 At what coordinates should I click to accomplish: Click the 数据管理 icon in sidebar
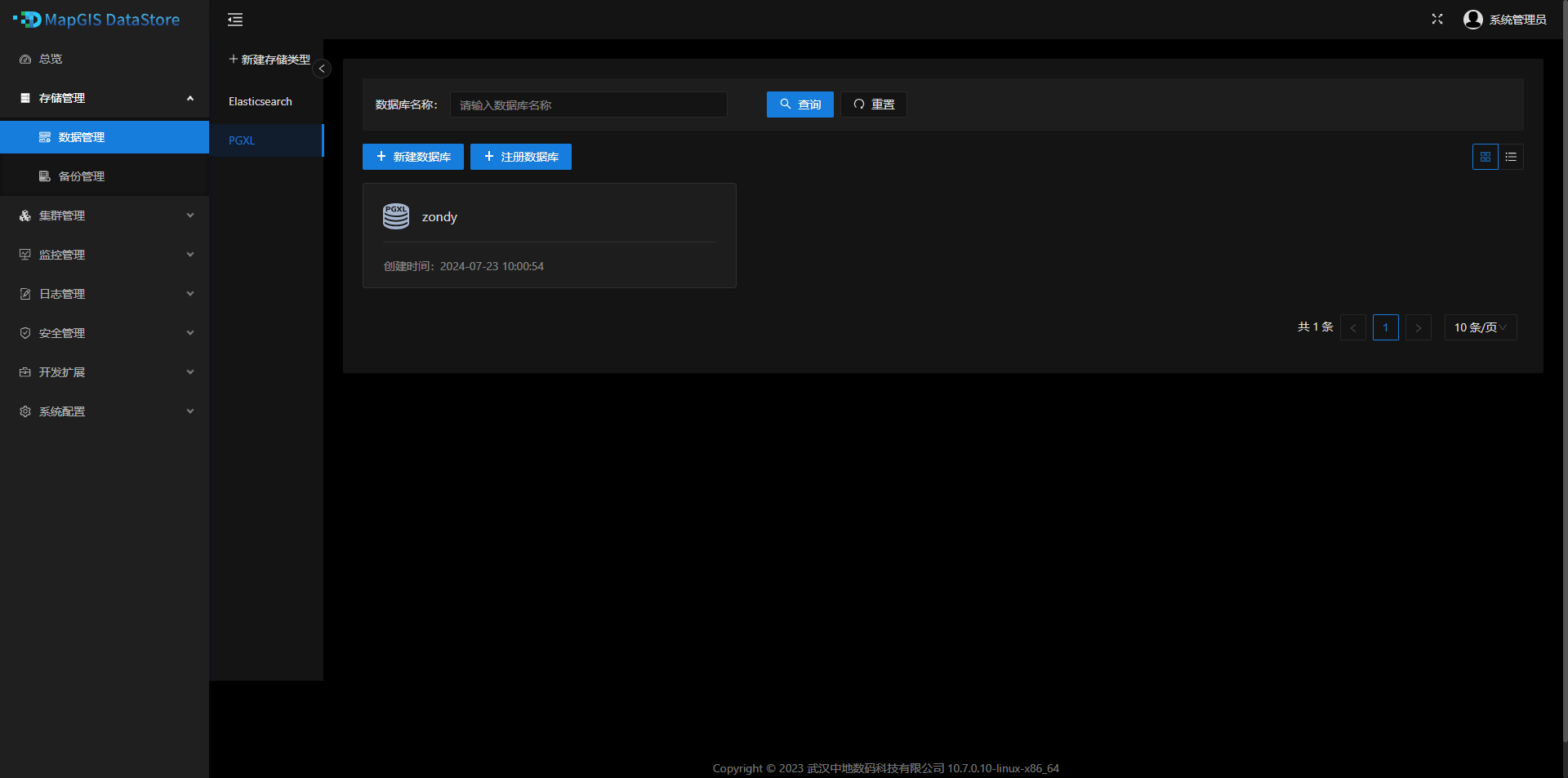[x=45, y=137]
